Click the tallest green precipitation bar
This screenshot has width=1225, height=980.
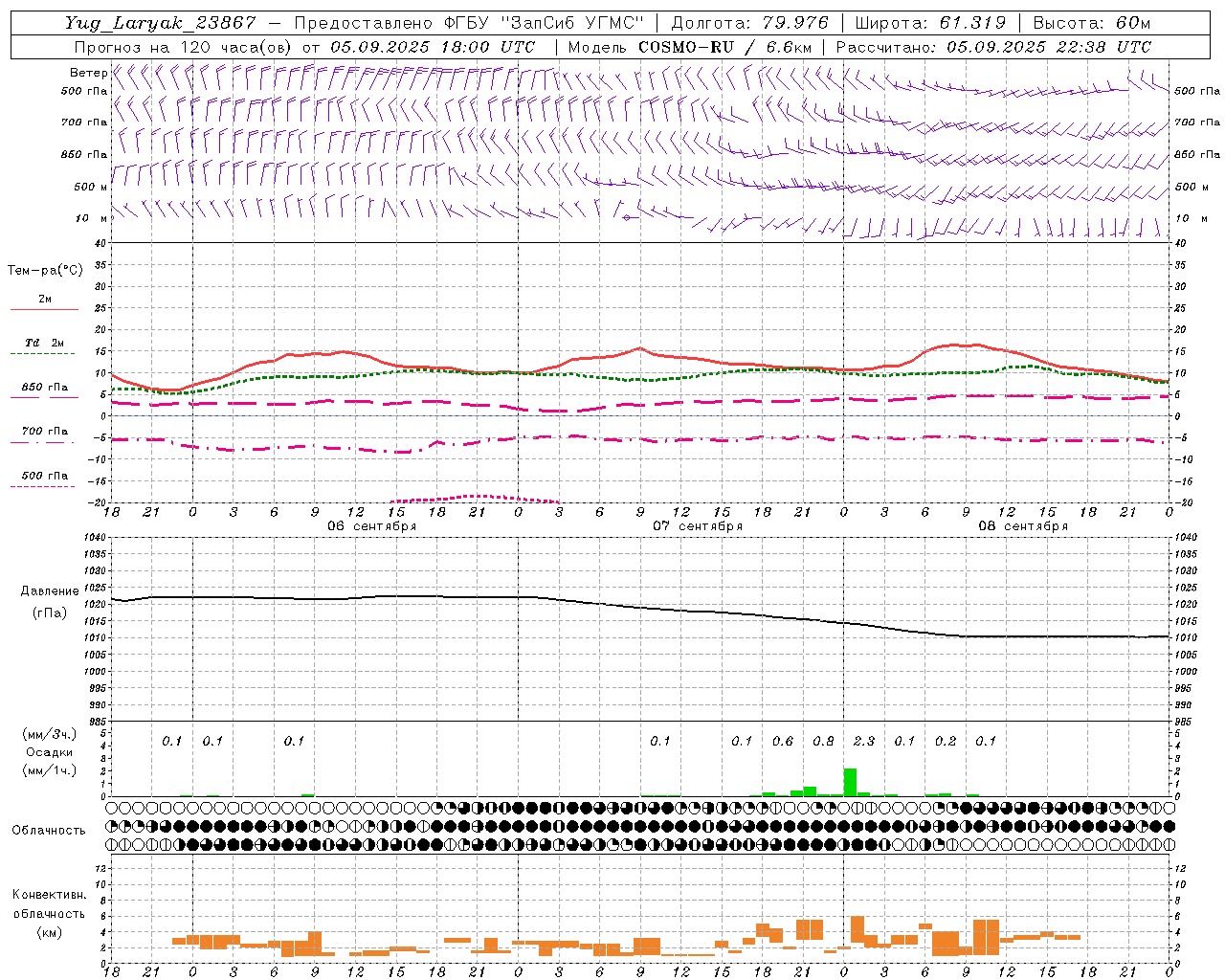pyautogui.click(x=850, y=782)
